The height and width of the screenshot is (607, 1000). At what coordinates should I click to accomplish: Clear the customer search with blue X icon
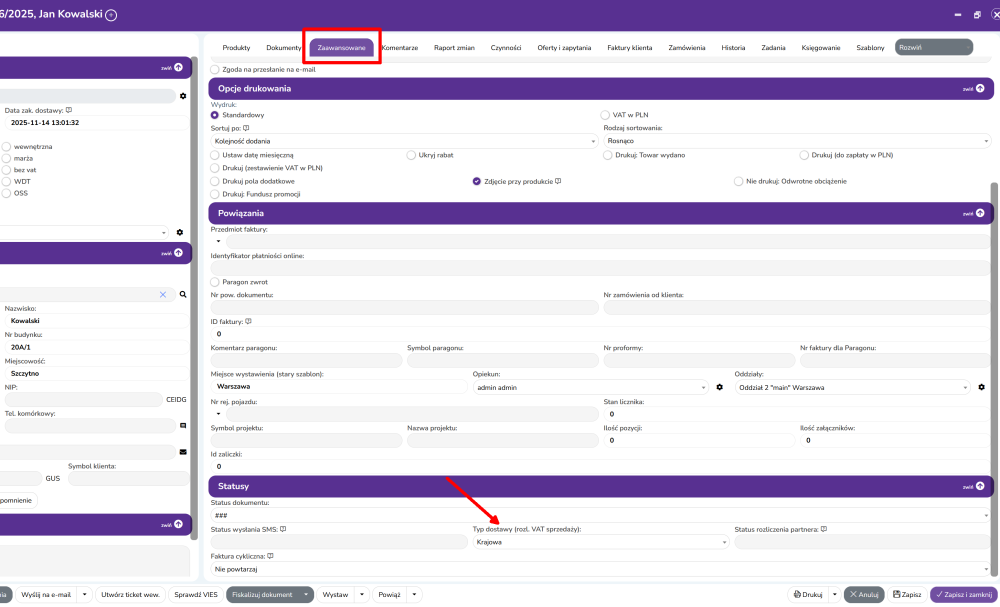pyautogui.click(x=163, y=295)
